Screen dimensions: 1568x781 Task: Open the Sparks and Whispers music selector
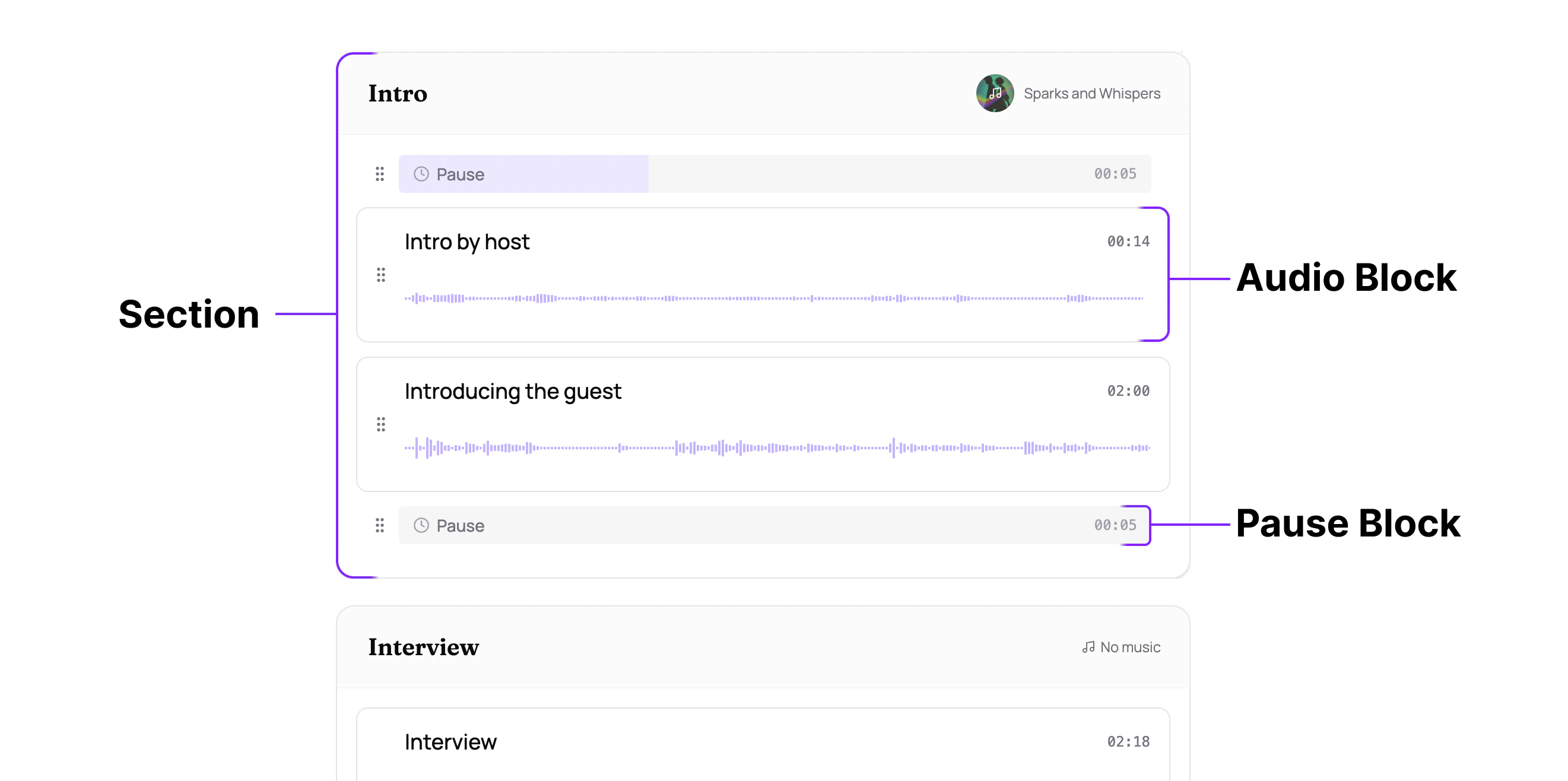(1091, 93)
